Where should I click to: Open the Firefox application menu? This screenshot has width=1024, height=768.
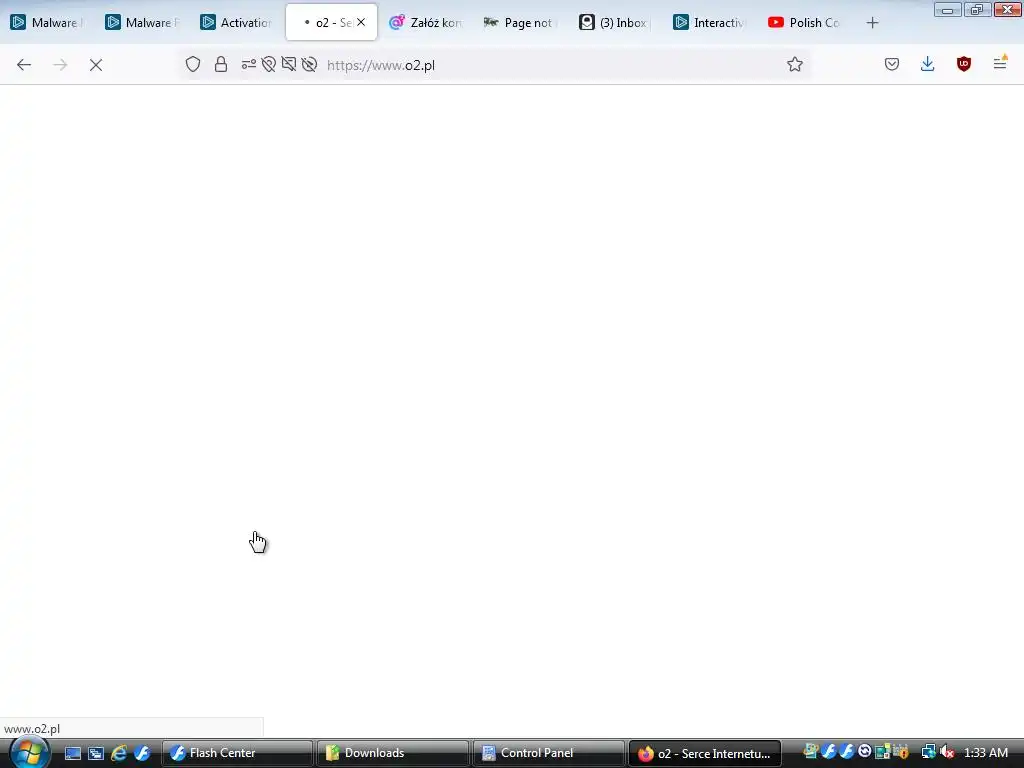[x=1000, y=63]
